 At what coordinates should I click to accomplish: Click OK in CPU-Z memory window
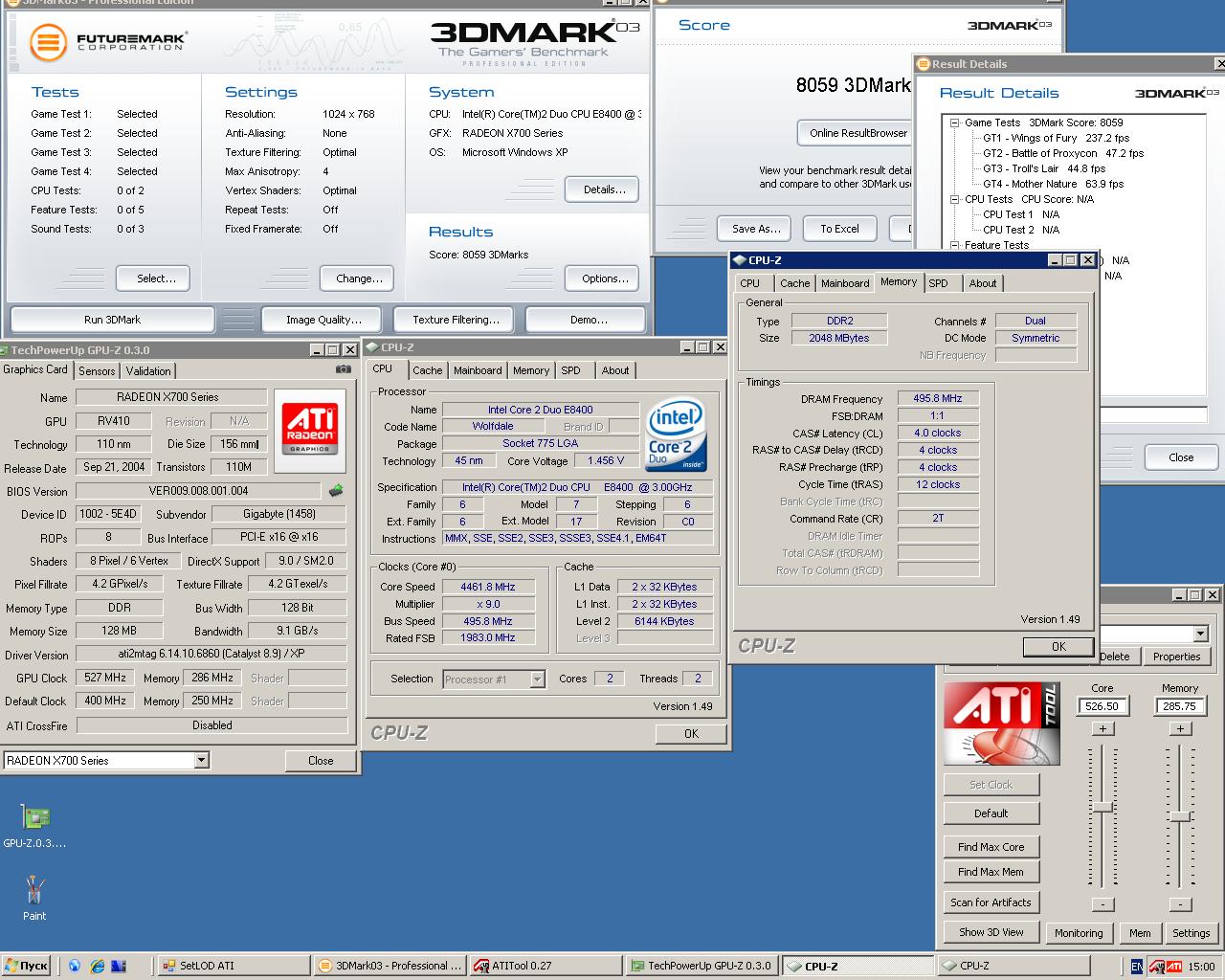click(1058, 647)
